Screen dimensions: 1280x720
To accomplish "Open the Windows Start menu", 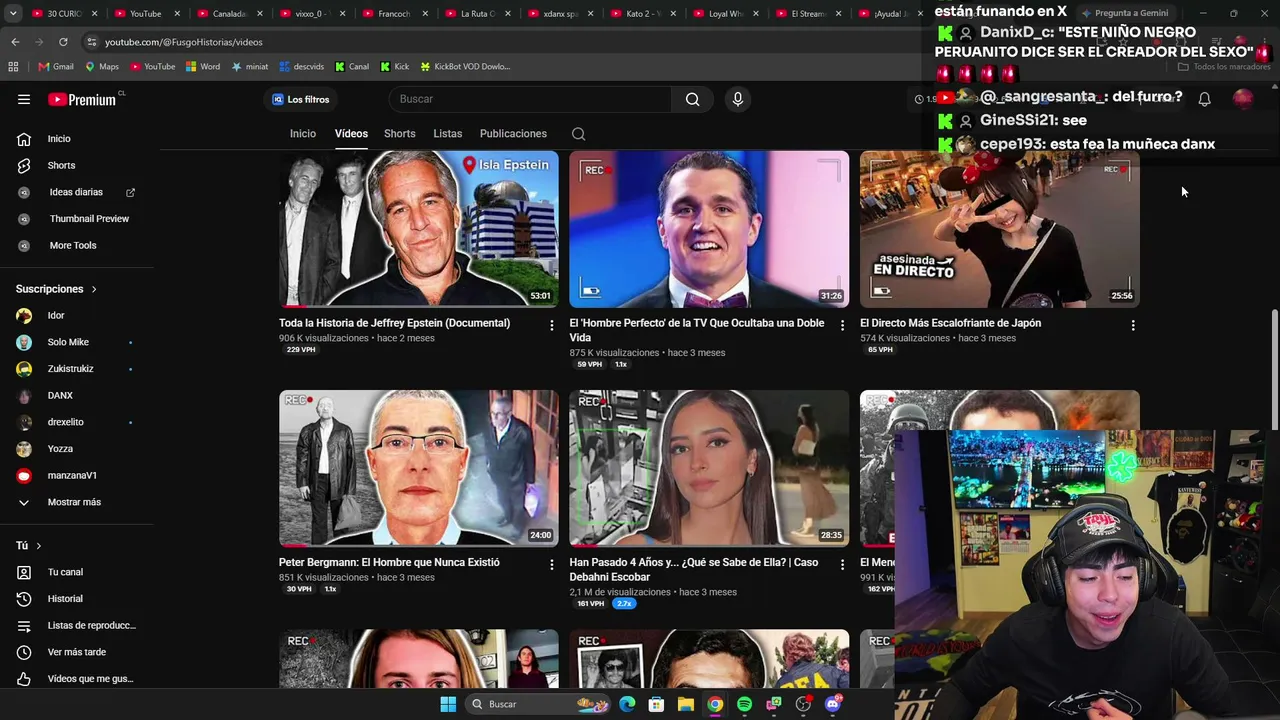I will point(448,704).
